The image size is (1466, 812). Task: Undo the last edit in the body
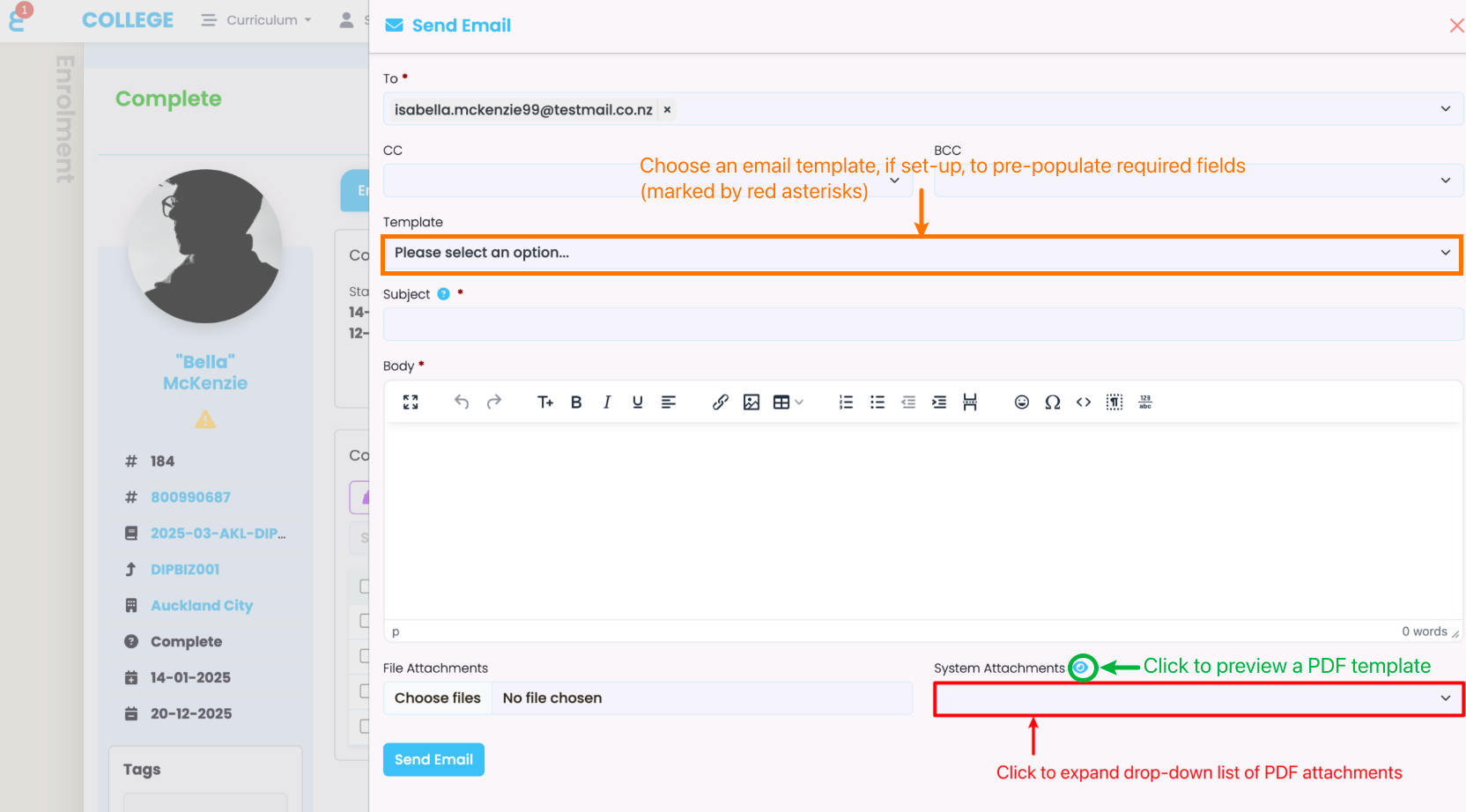[462, 402]
